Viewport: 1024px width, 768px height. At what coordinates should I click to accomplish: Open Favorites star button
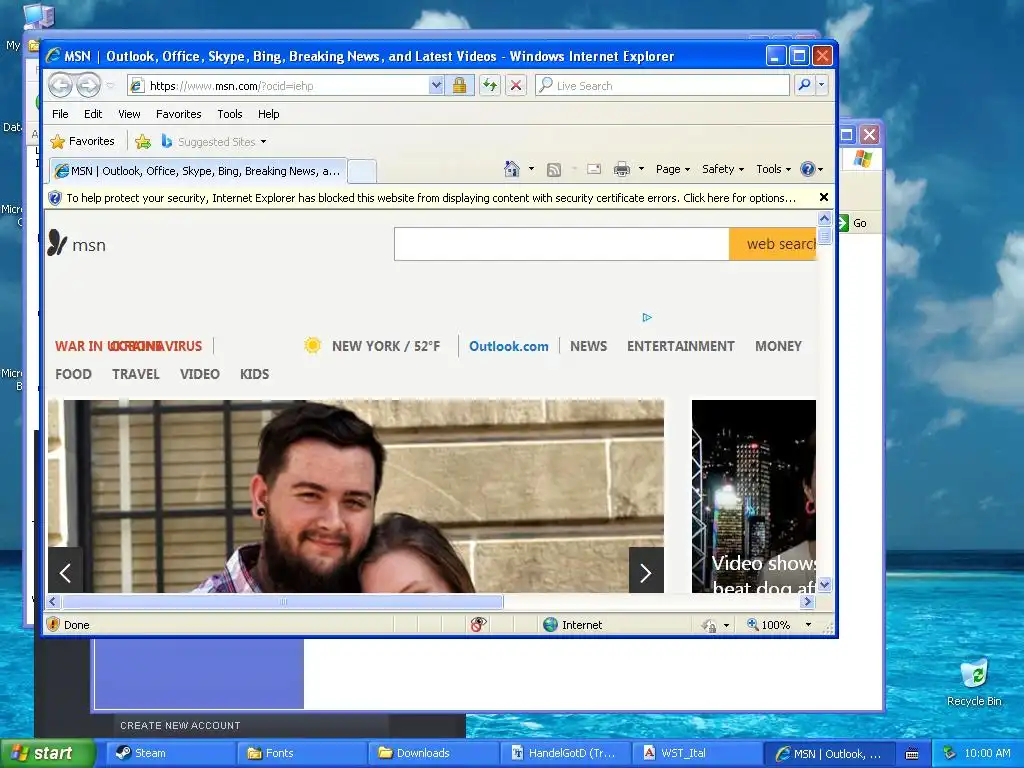coord(83,141)
